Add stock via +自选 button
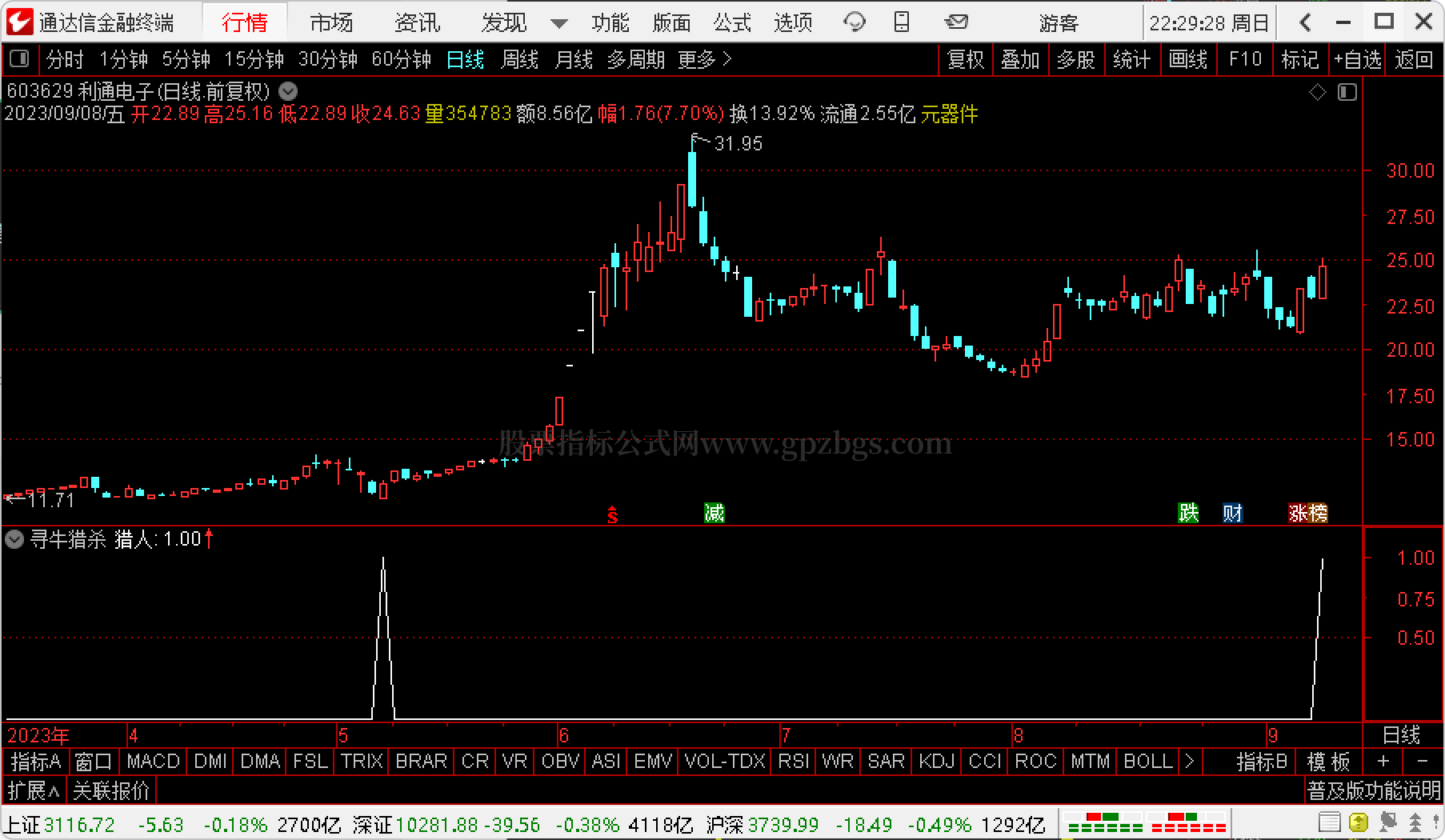The width and height of the screenshot is (1445, 840). click(x=1357, y=59)
